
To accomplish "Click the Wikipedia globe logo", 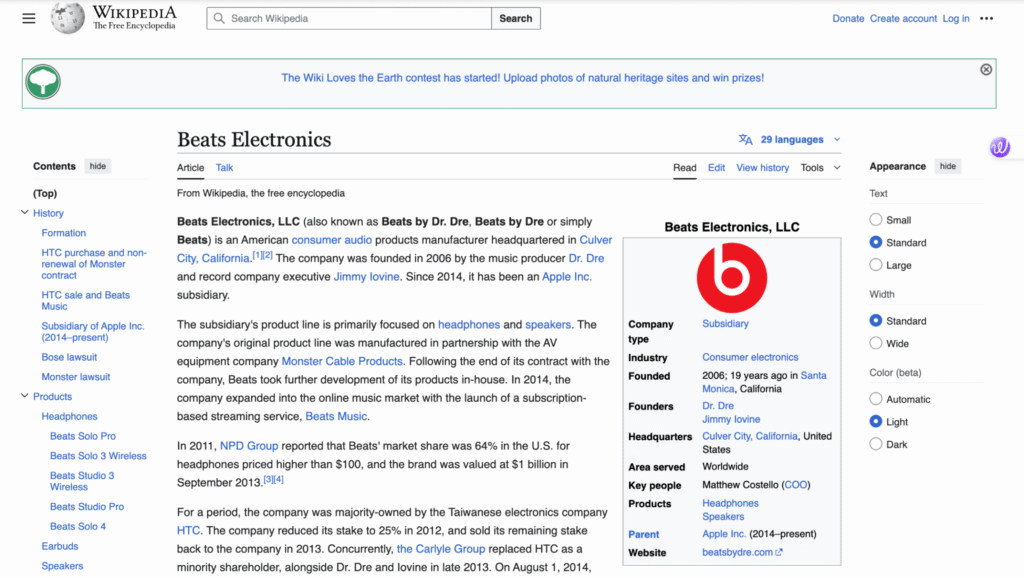I will (68, 18).
